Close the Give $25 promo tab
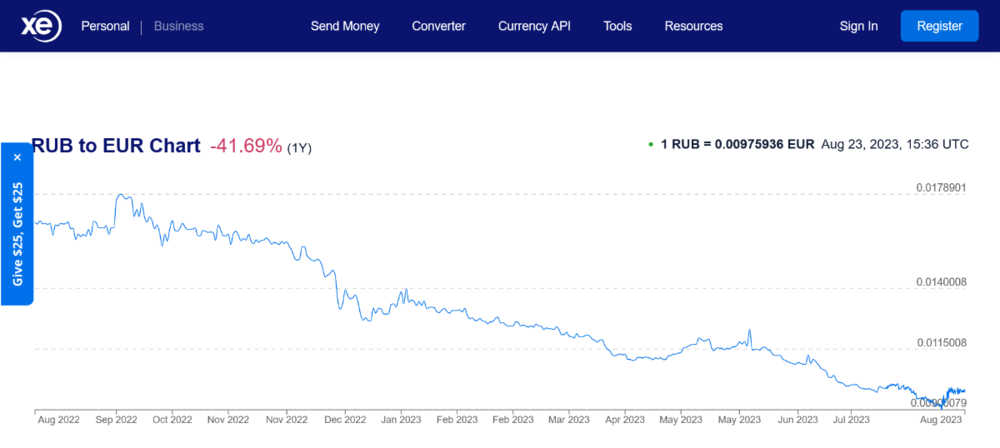Screen dimensions: 1000x448 (x=17, y=157)
